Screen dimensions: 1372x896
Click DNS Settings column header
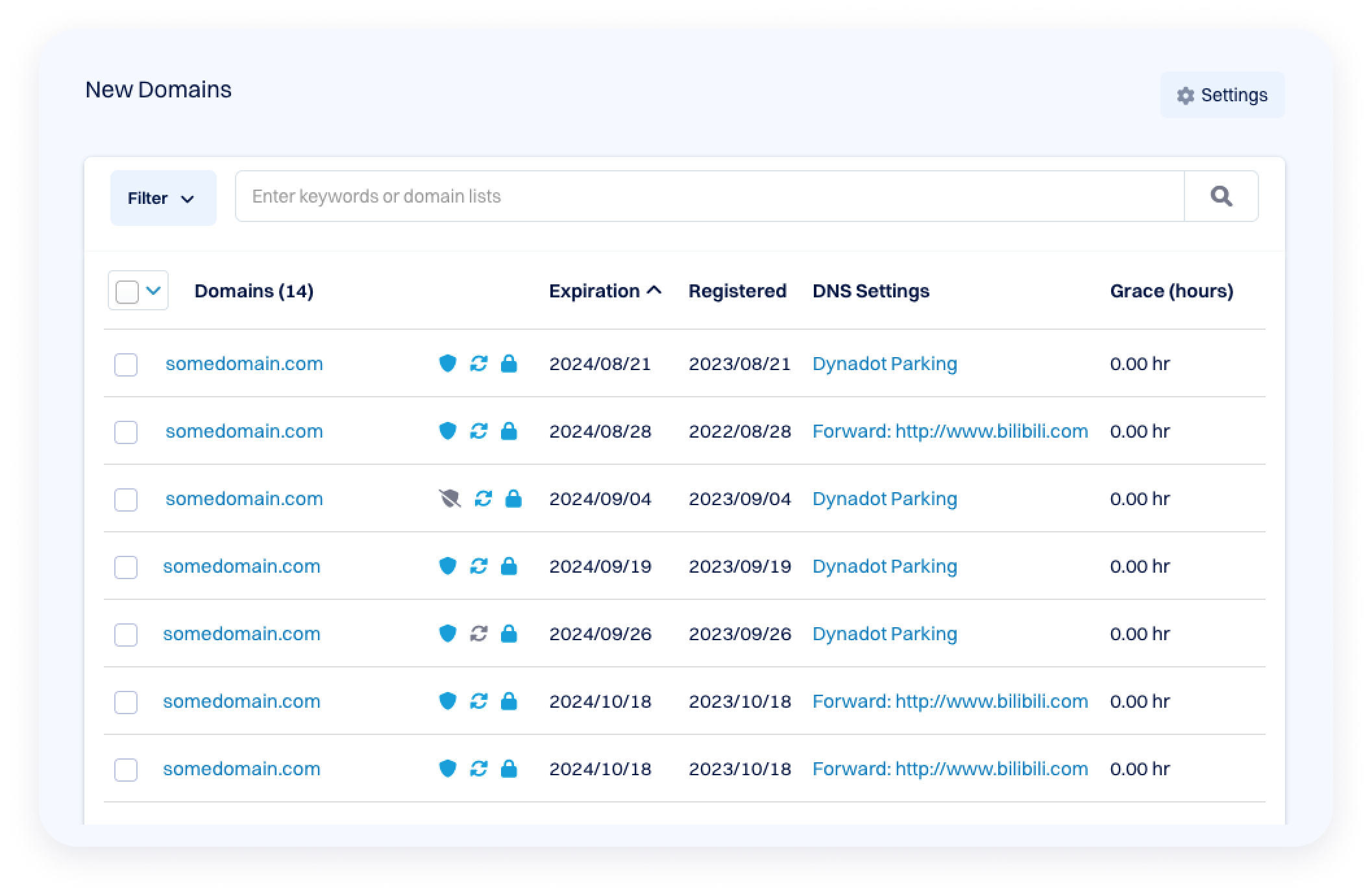870,291
